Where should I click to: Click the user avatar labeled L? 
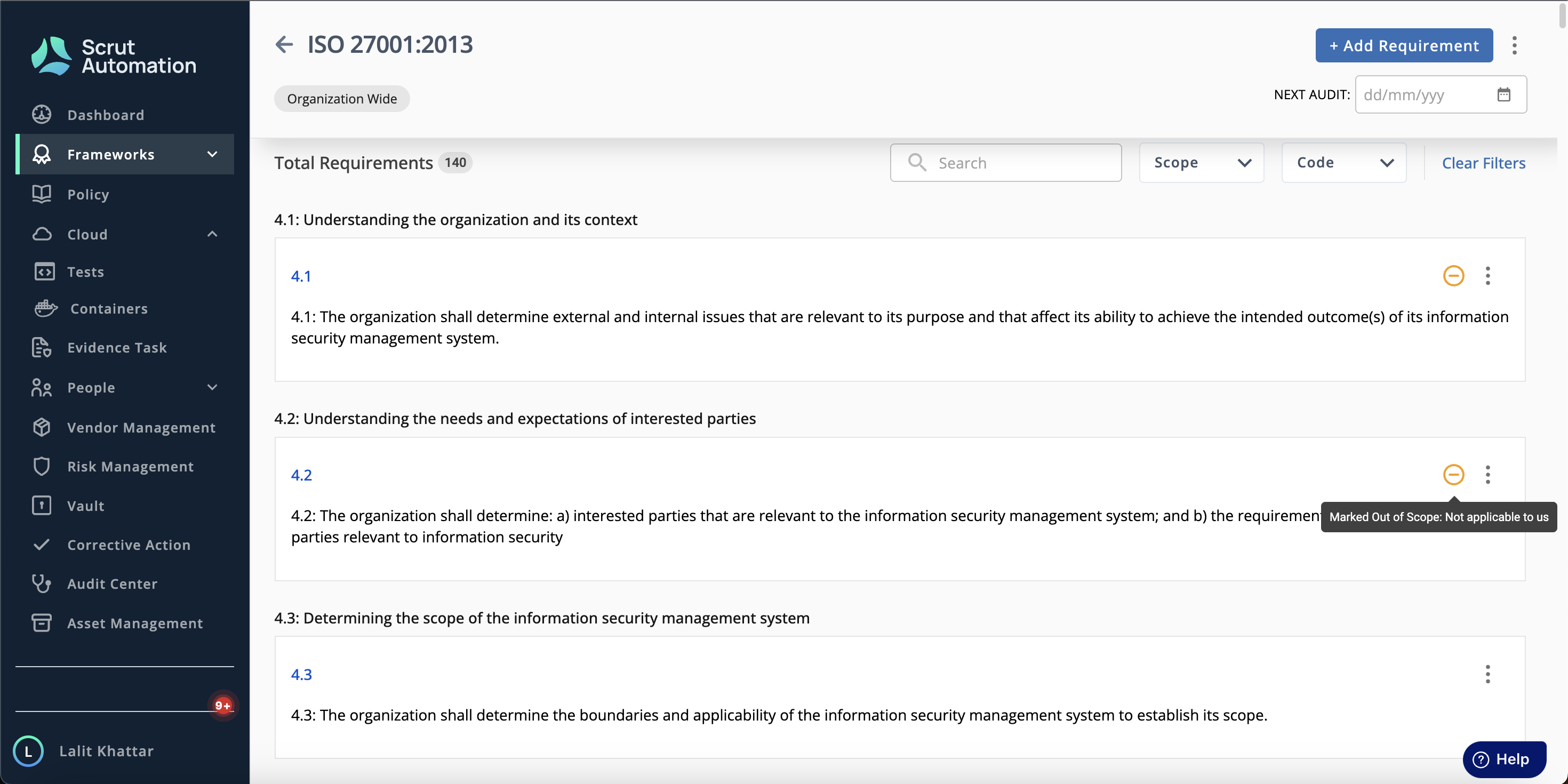28,750
